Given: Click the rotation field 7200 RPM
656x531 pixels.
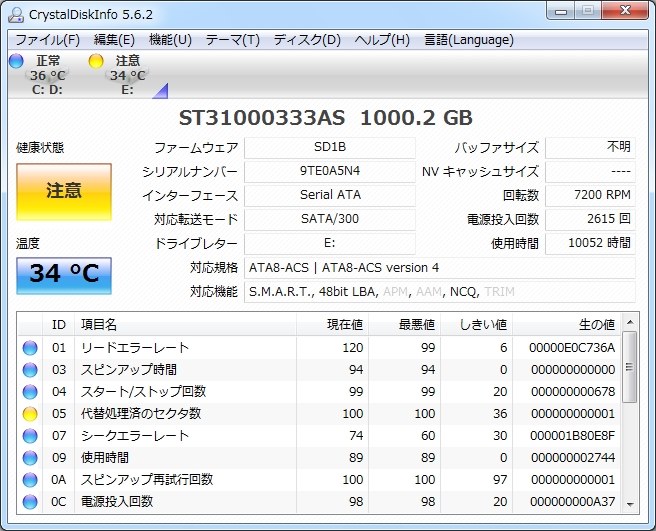Looking at the screenshot, I should pyautogui.click(x=590, y=195).
